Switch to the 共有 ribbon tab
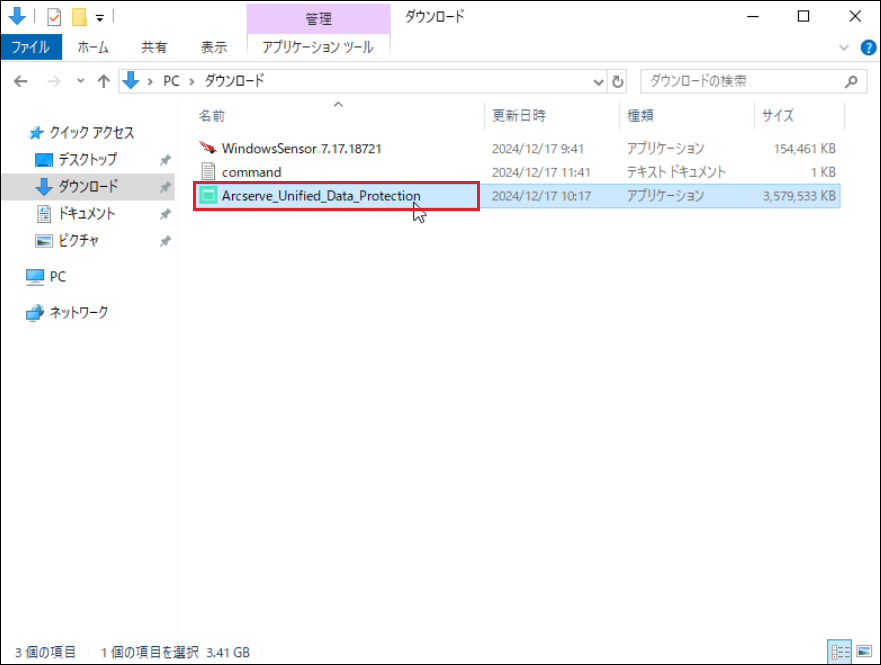The width and height of the screenshot is (881, 665). 153,47
